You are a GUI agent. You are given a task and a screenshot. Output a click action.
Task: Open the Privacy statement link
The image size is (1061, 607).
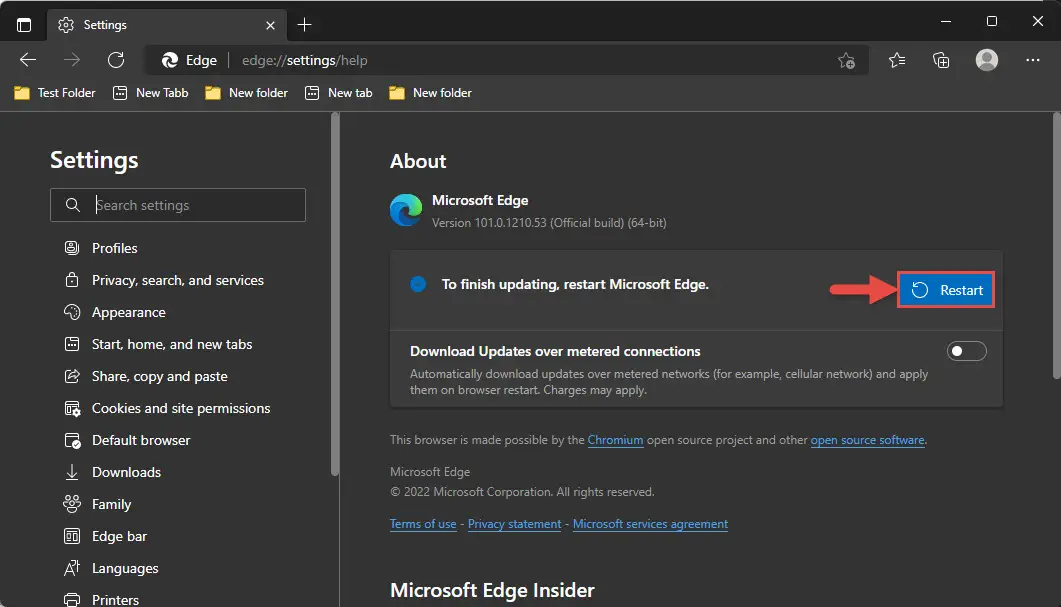(514, 524)
